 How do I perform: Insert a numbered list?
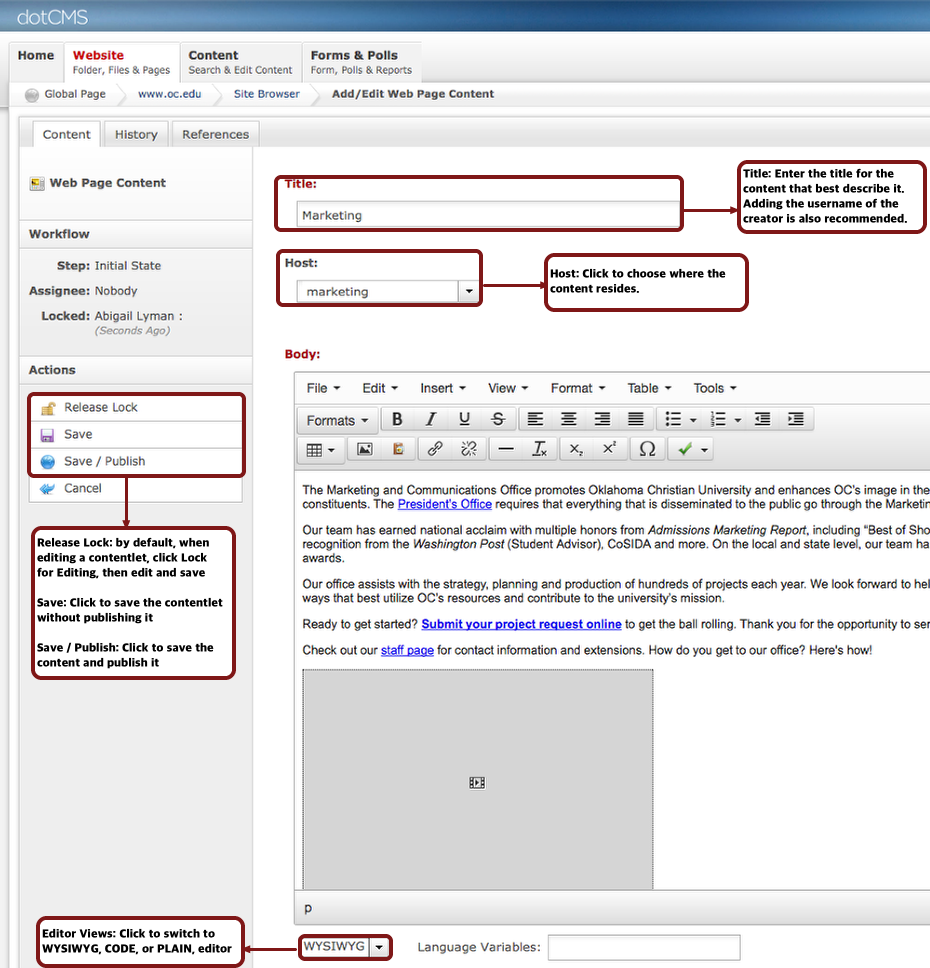pyautogui.click(x=718, y=420)
